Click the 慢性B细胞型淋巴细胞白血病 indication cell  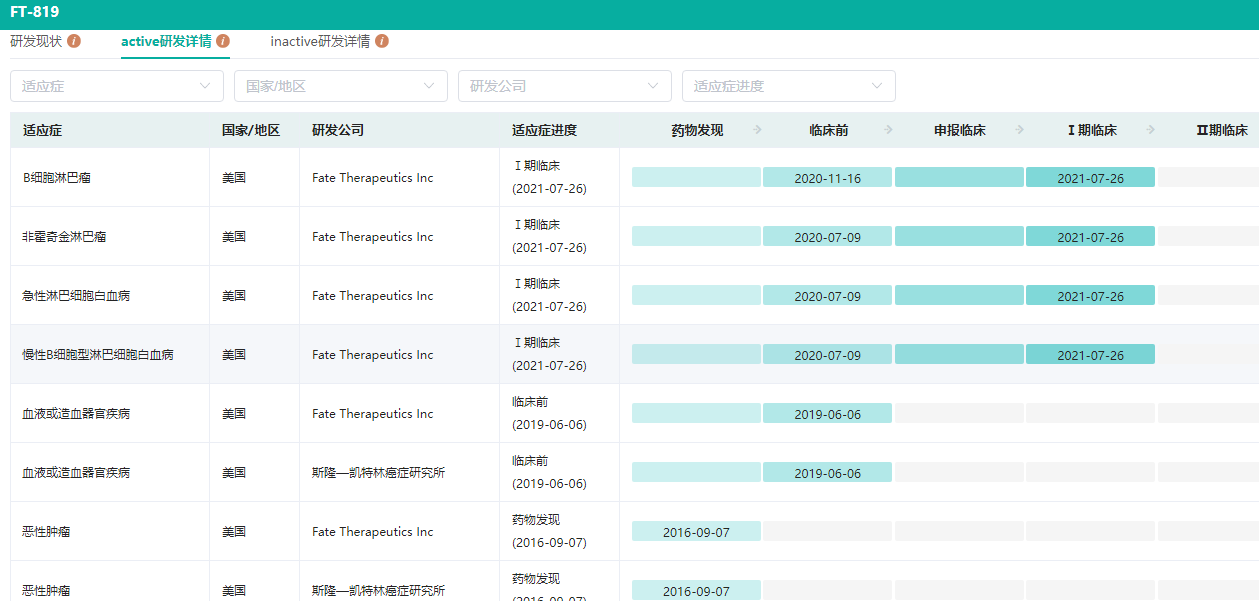coord(98,355)
